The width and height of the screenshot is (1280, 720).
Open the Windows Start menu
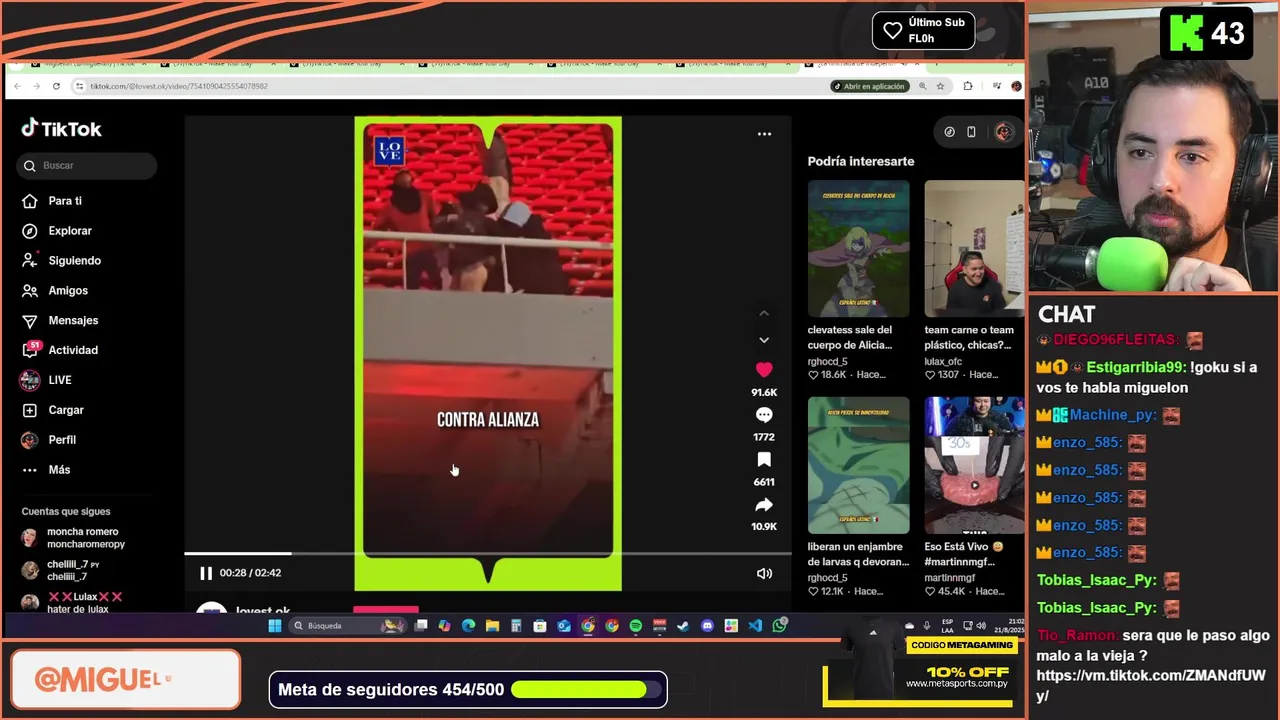pos(275,626)
